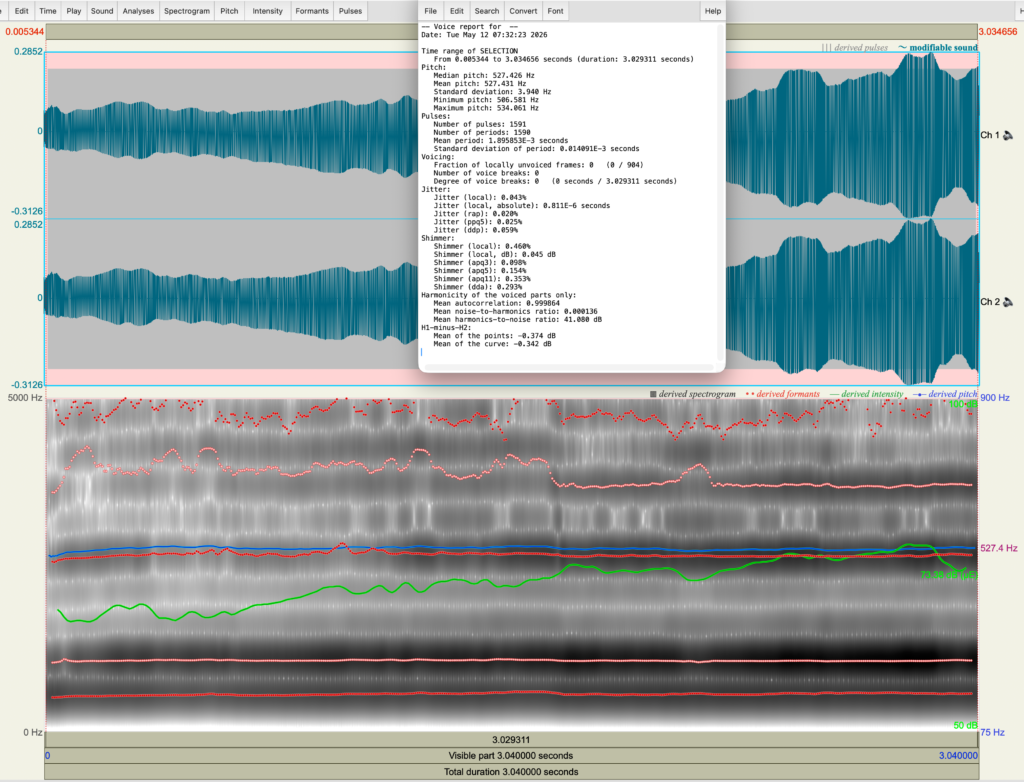This screenshot has height=782, width=1024.
Task: Click the derived pitch legend label
Action: 945,394
